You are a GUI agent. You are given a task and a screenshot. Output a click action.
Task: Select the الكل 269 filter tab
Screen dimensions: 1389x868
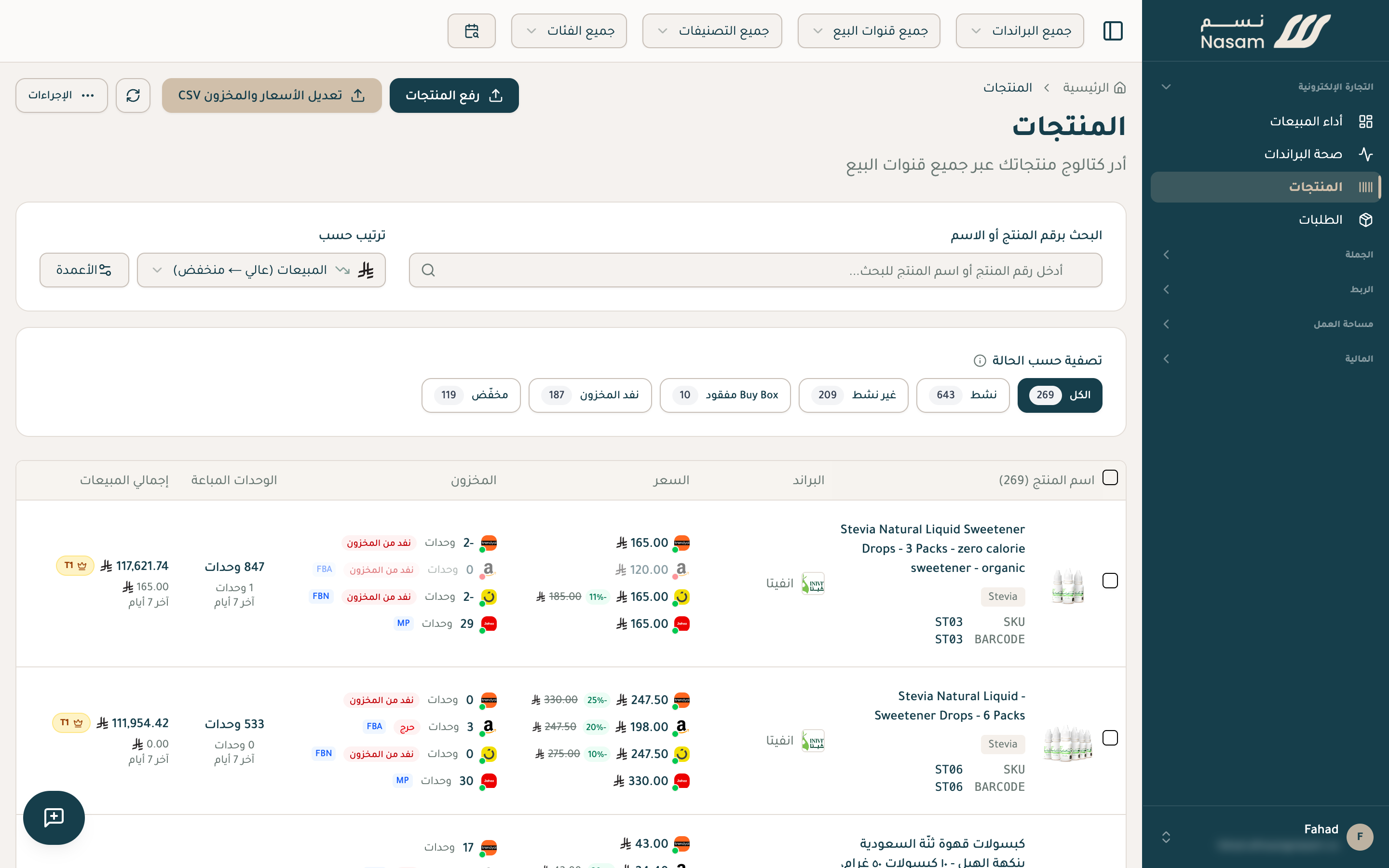(x=1060, y=395)
